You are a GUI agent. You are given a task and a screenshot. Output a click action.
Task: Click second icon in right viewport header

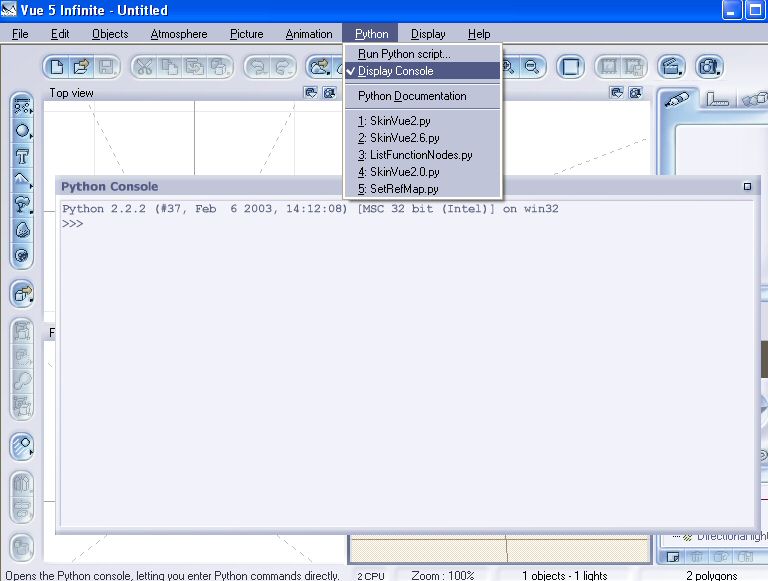(635, 93)
